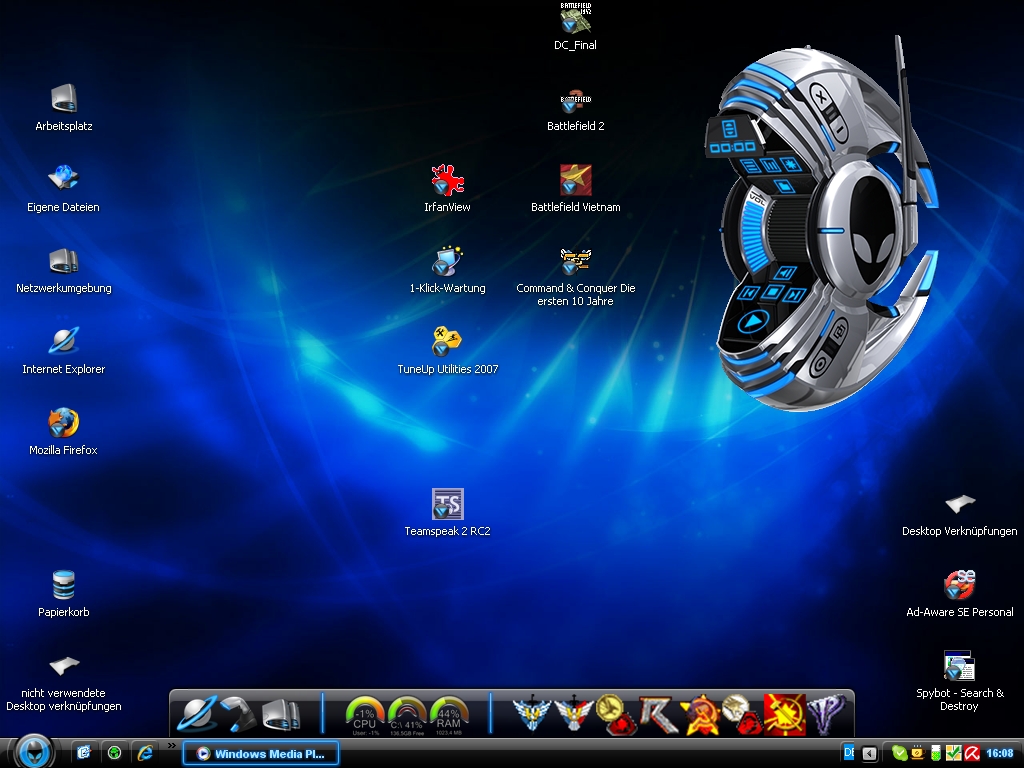Click the RAM usage gauge in the dock
The width and height of the screenshot is (1024, 768).
pyautogui.click(x=449, y=716)
